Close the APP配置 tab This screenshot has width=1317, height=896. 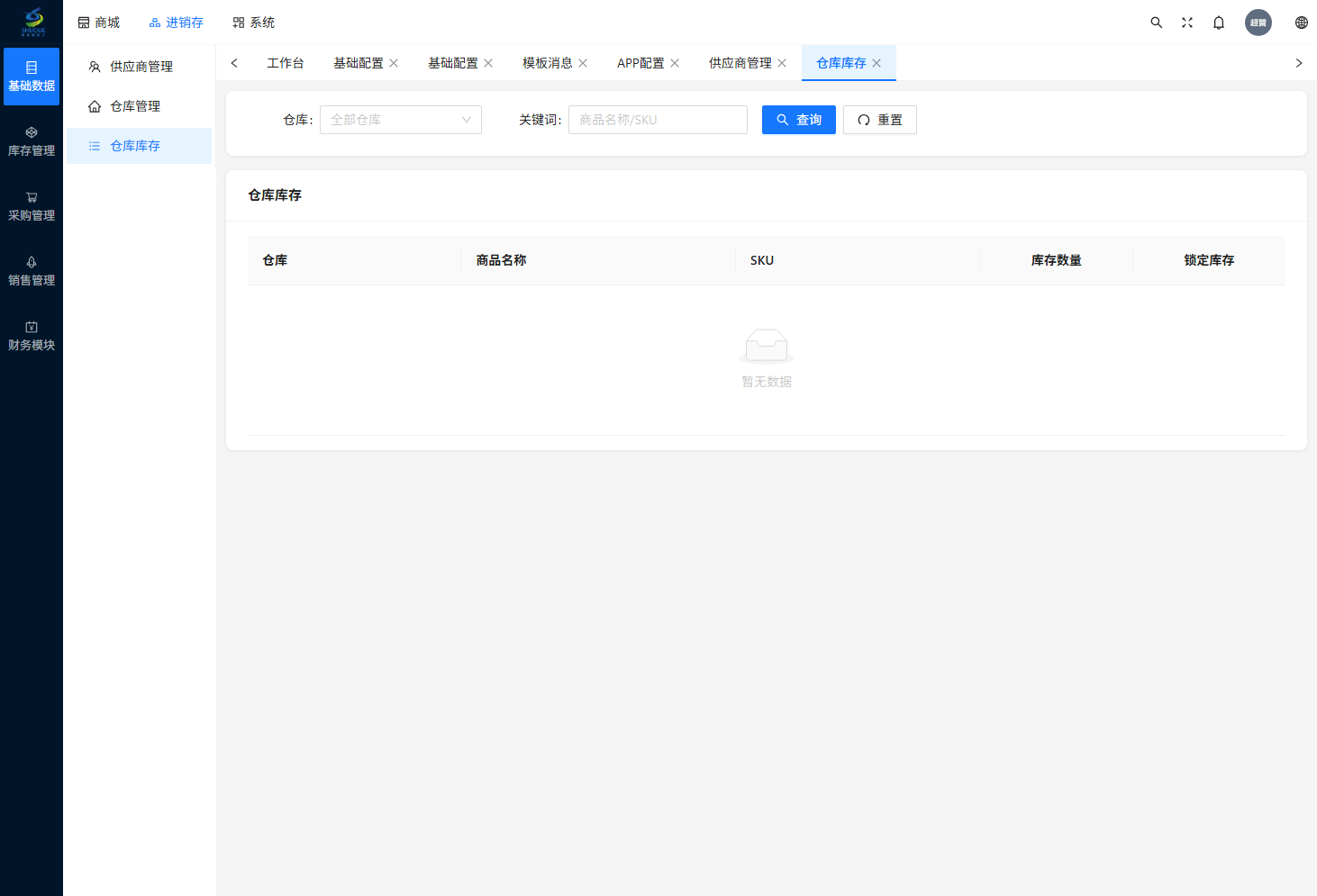click(675, 63)
